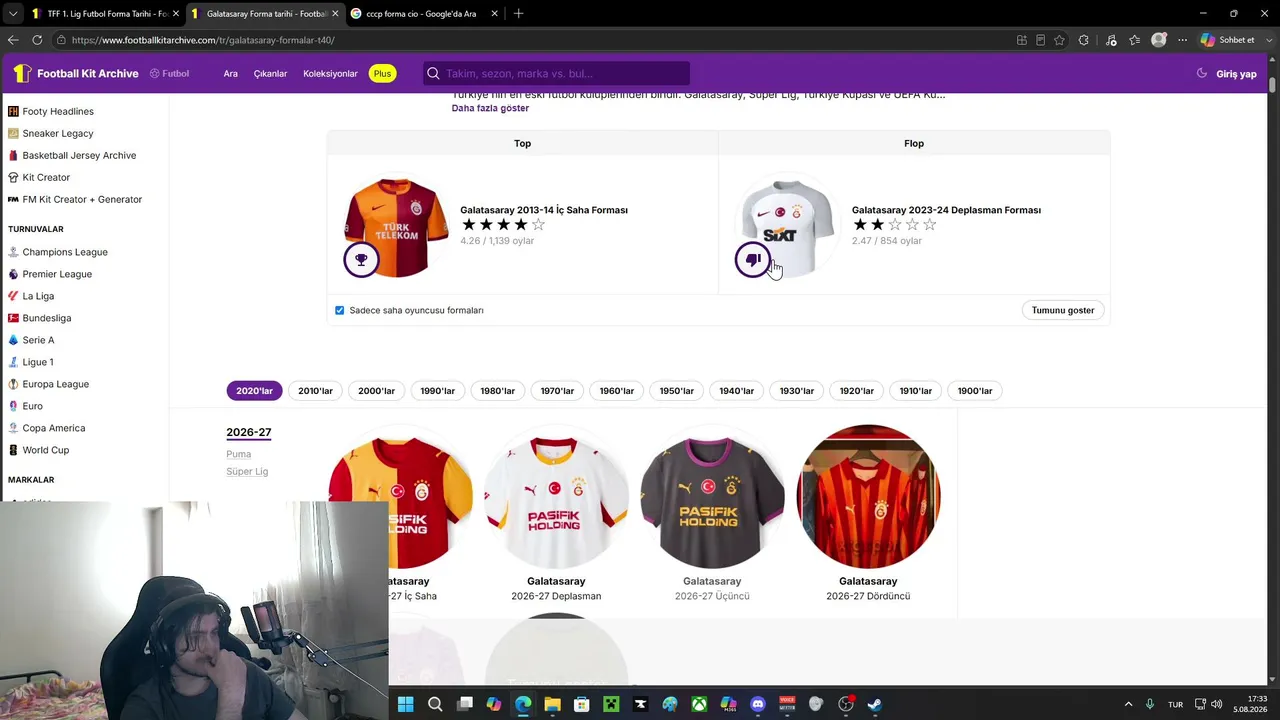Viewport: 1280px width, 720px height.
Task: Open the Çıkanlar menu item
Action: coord(270,73)
